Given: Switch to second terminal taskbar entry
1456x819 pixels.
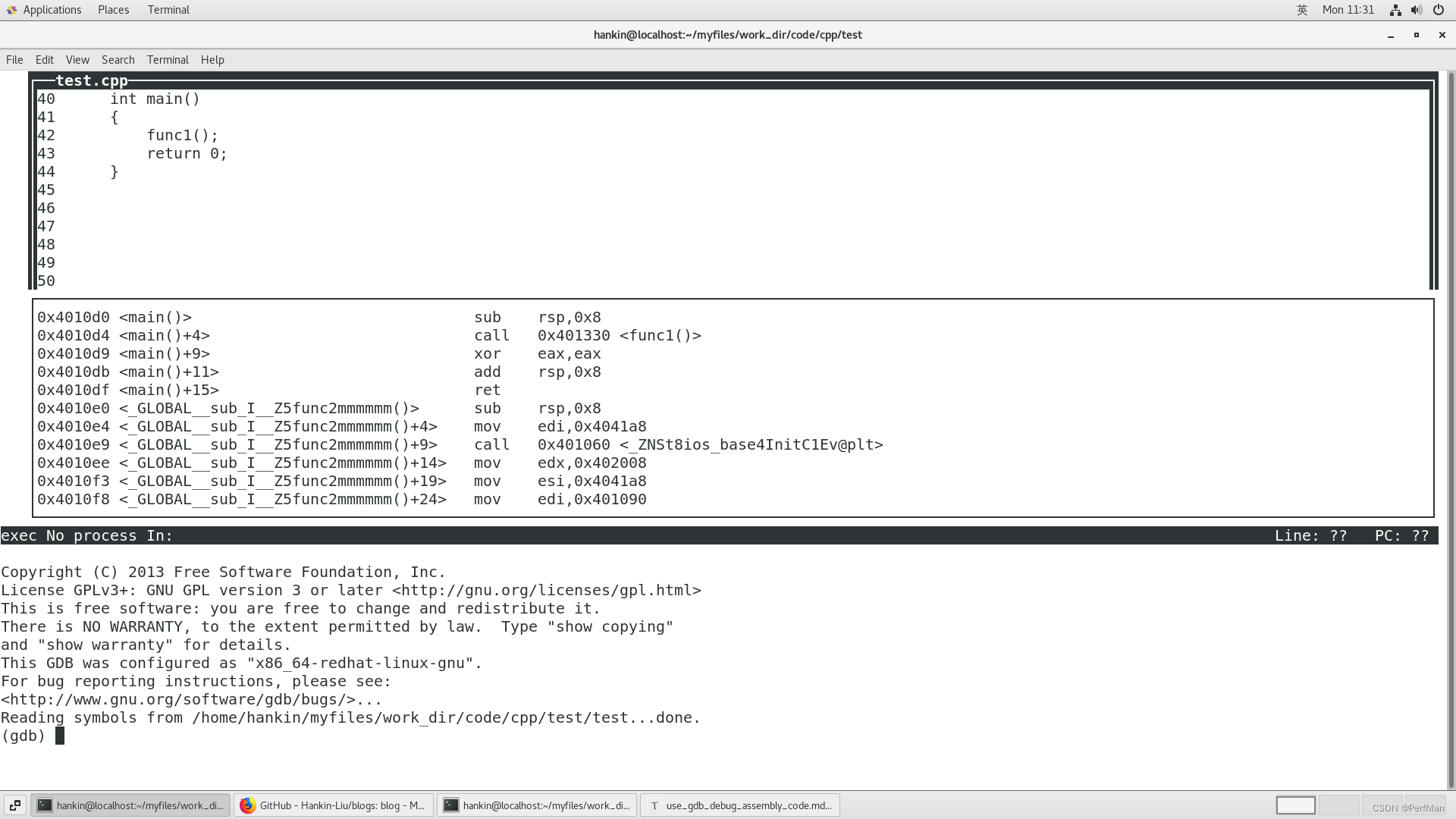Looking at the screenshot, I should (x=537, y=805).
